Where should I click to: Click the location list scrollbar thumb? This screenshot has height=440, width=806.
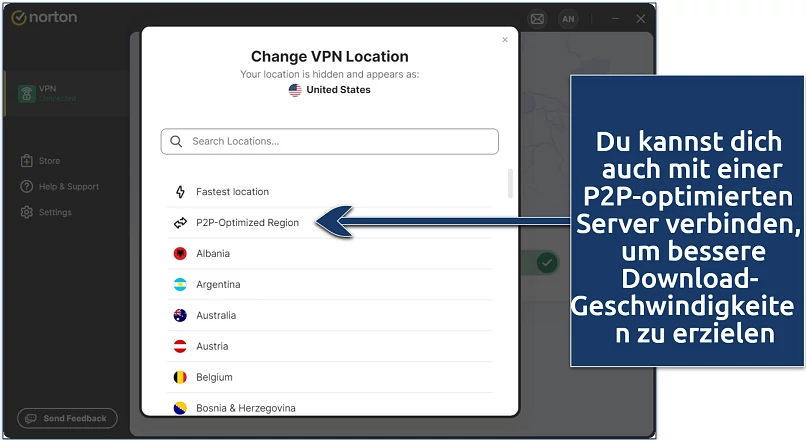pos(510,184)
